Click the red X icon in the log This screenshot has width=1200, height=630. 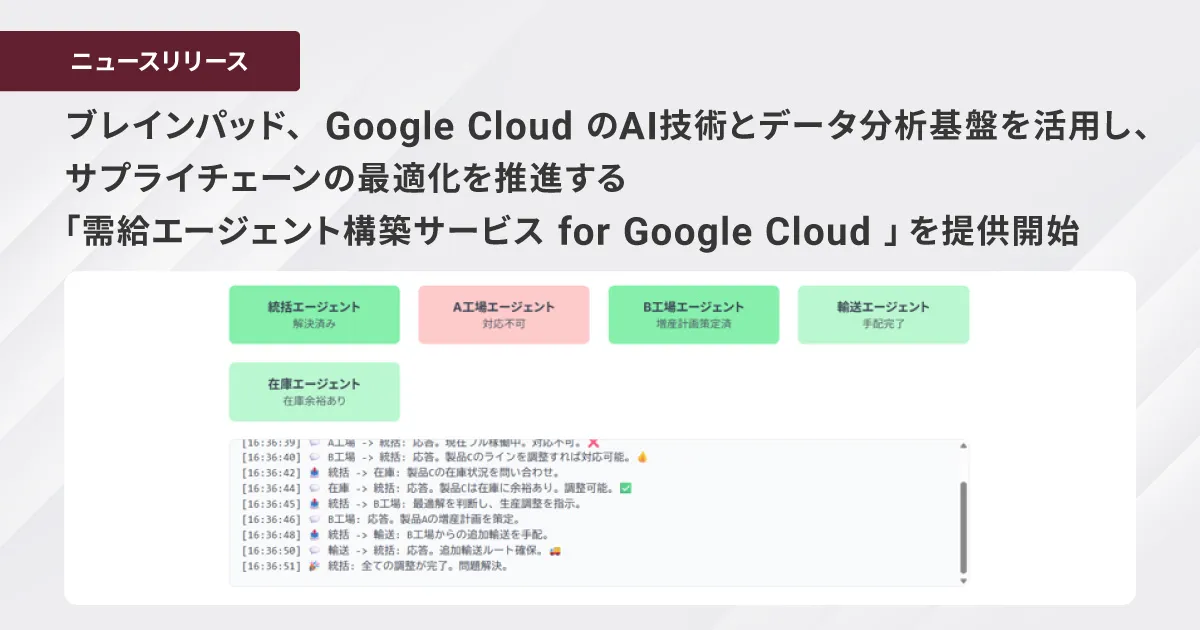[x=593, y=441]
